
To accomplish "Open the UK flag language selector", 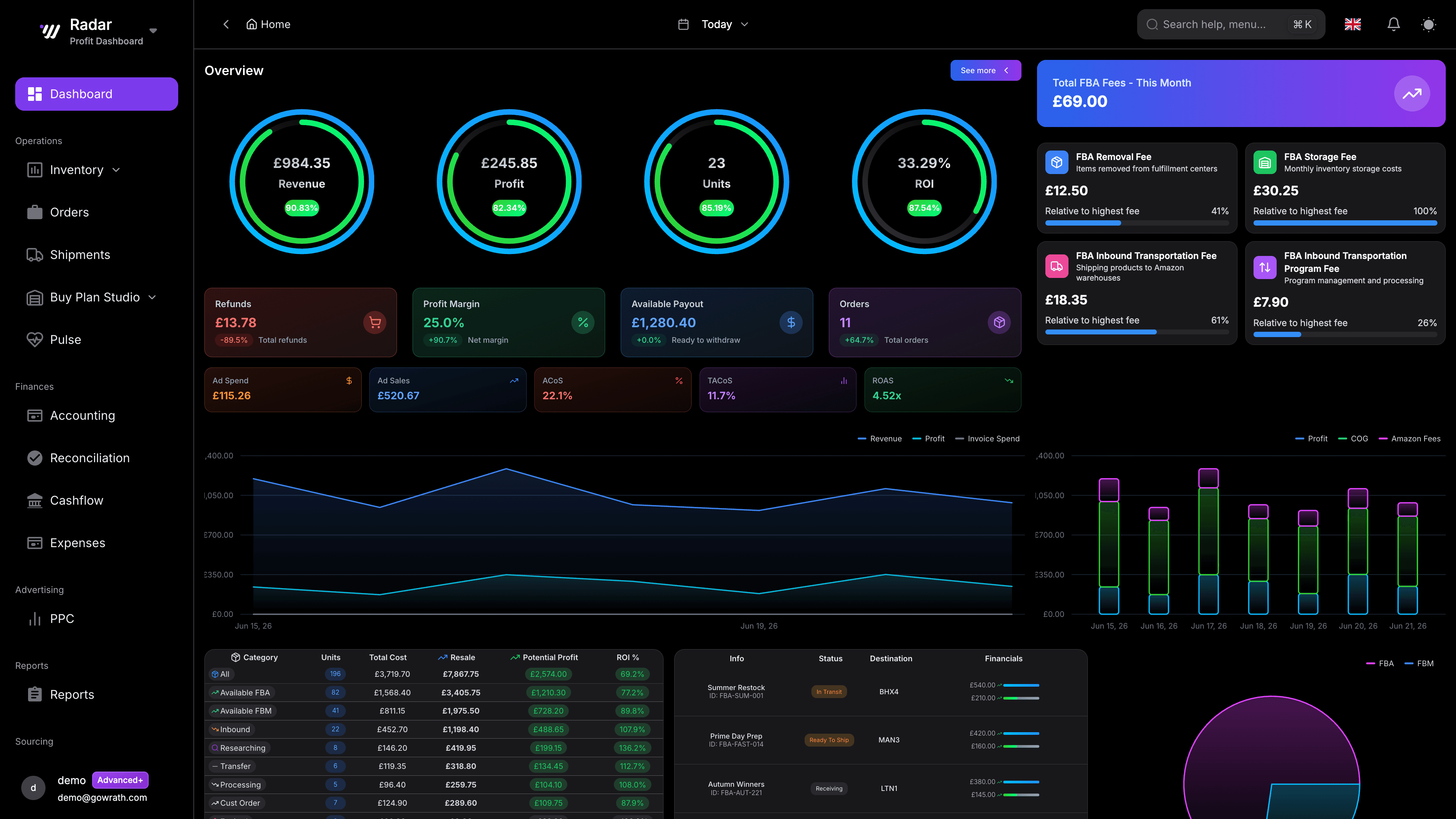I will click(x=1352, y=24).
